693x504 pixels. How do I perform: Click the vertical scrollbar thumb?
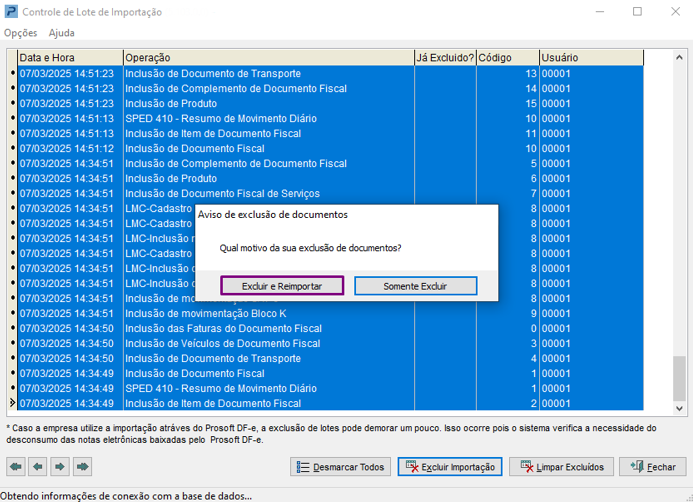[679, 379]
